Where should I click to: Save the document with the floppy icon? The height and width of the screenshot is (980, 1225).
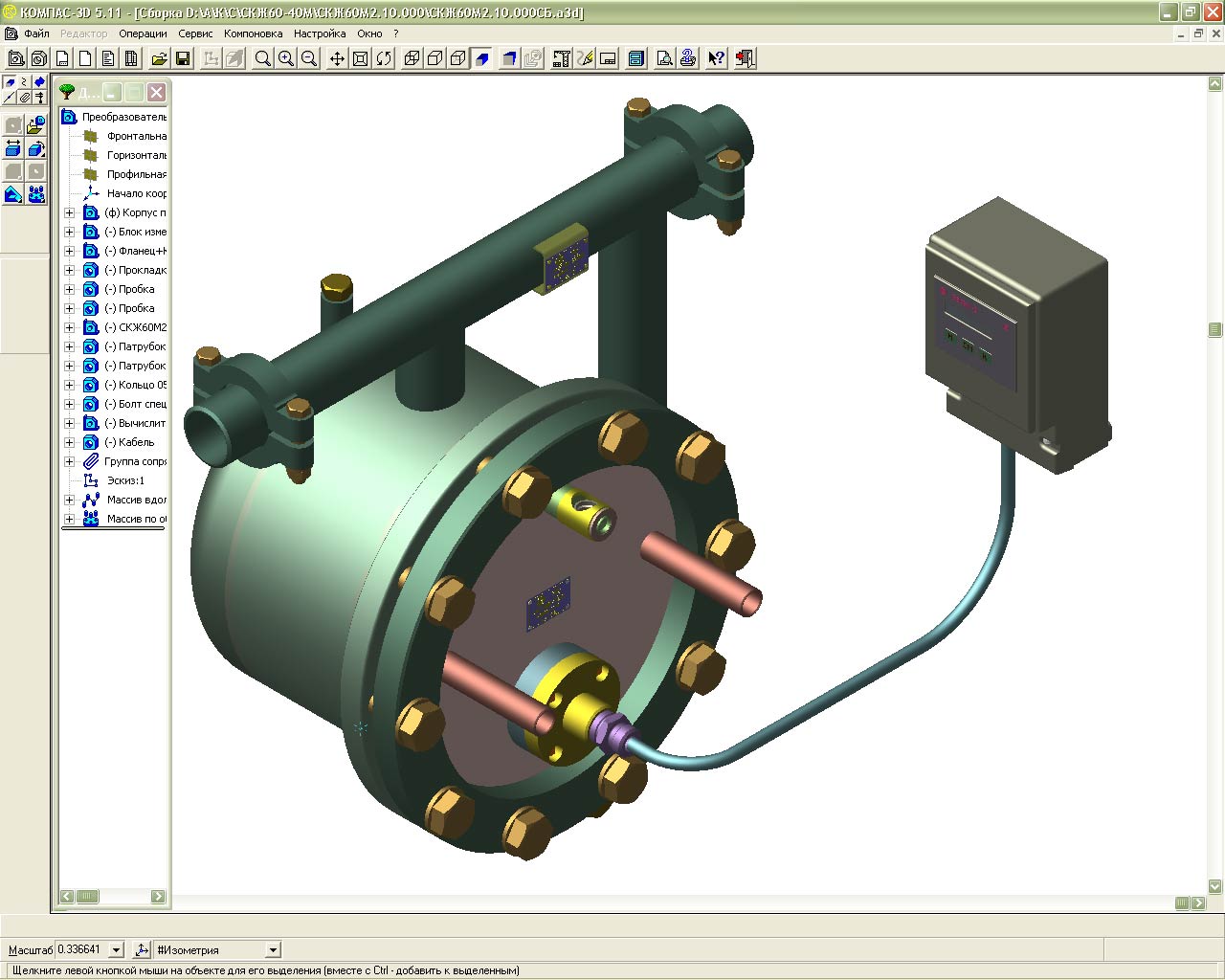coord(183,58)
